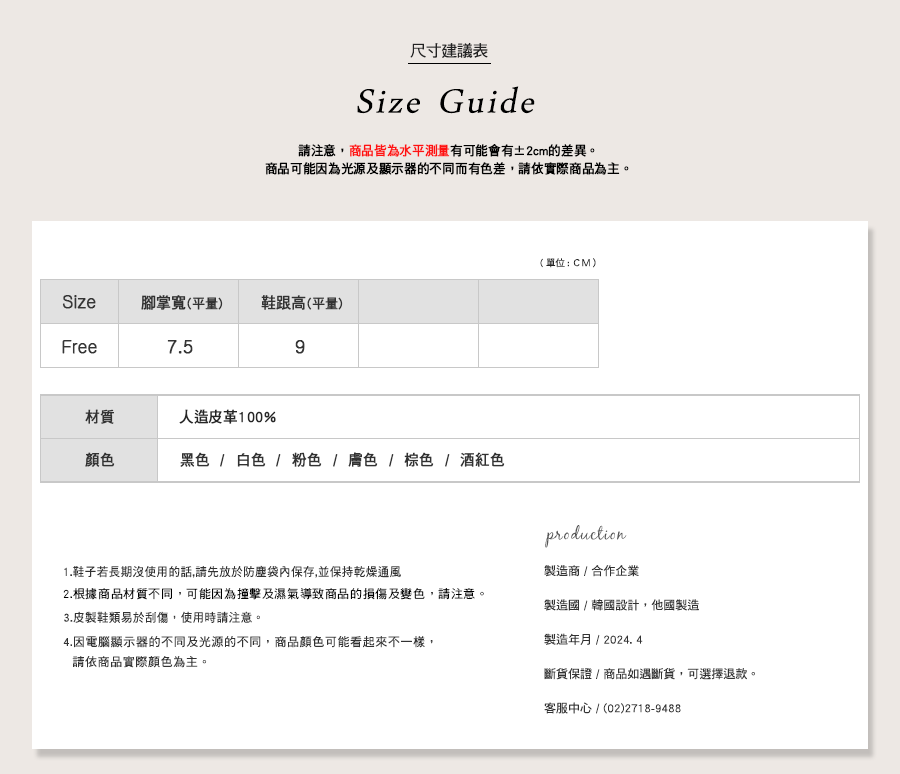Click the (單位:CM) unit label
The image size is (900, 774).
click(567, 263)
